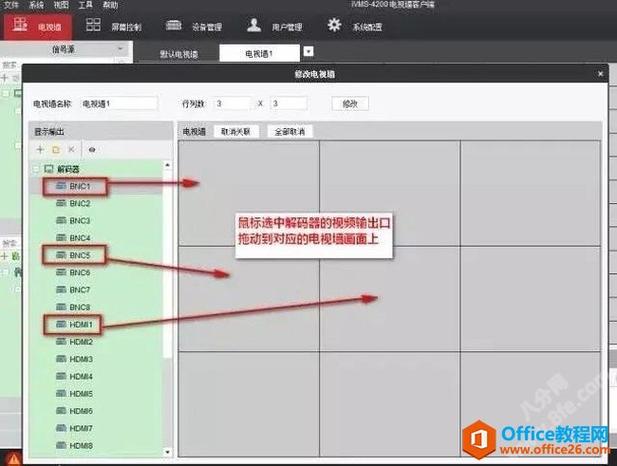Open the 用户管理 module

coord(274,26)
